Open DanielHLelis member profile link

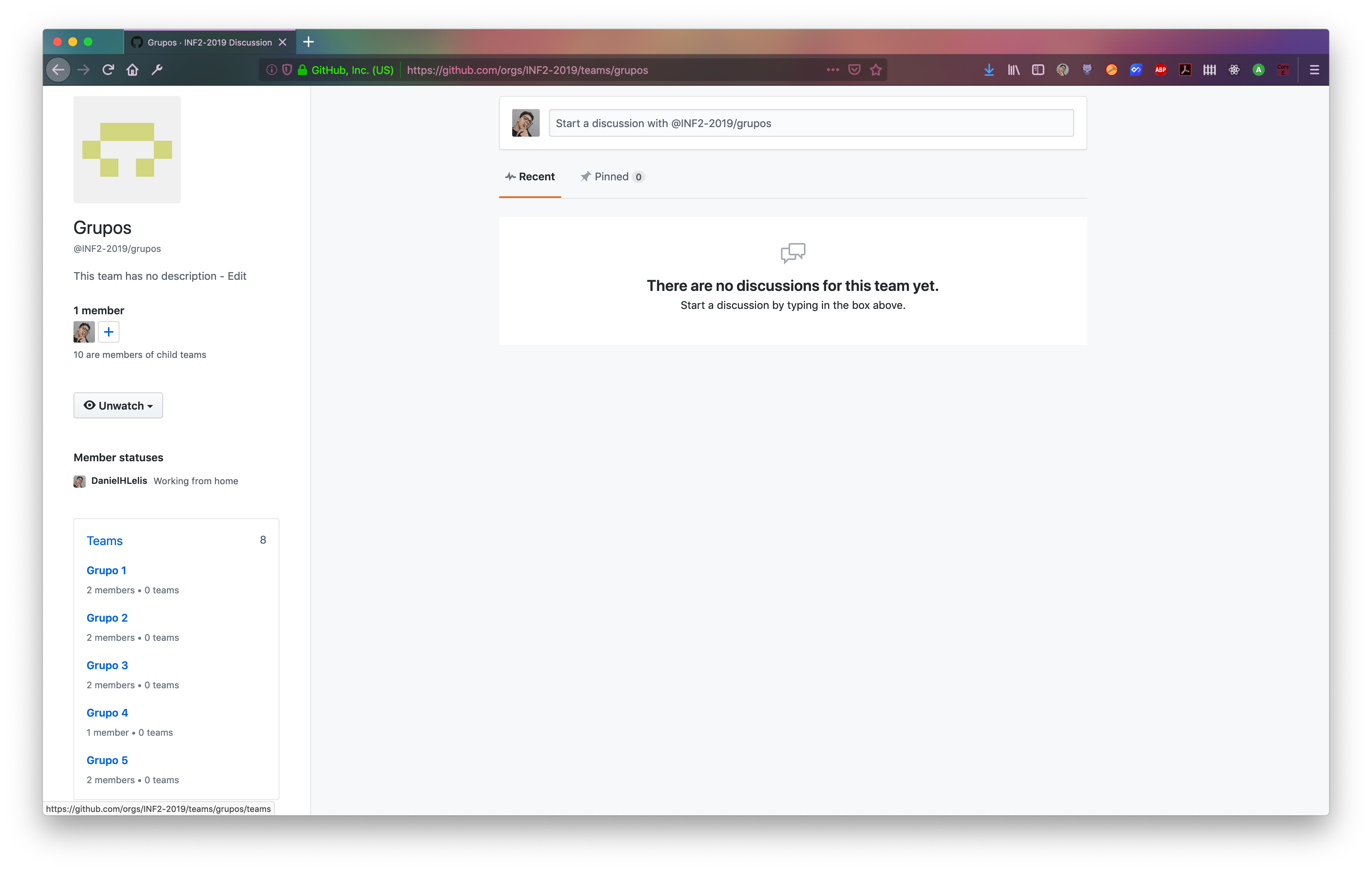(119, 480)
